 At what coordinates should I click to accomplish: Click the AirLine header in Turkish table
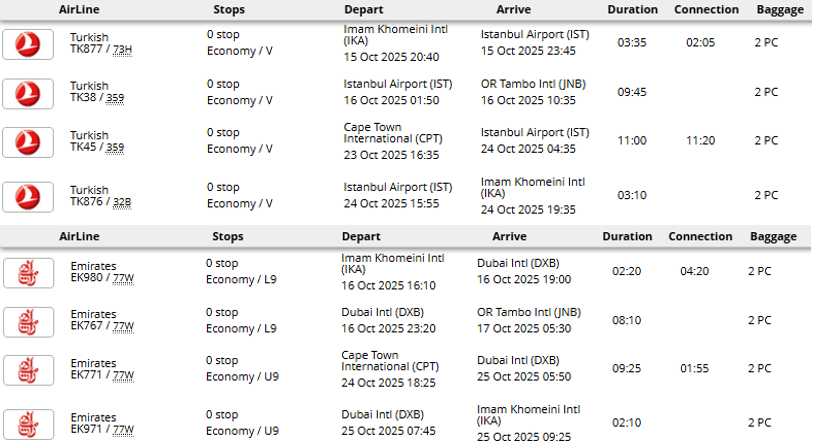coord(79,10)
